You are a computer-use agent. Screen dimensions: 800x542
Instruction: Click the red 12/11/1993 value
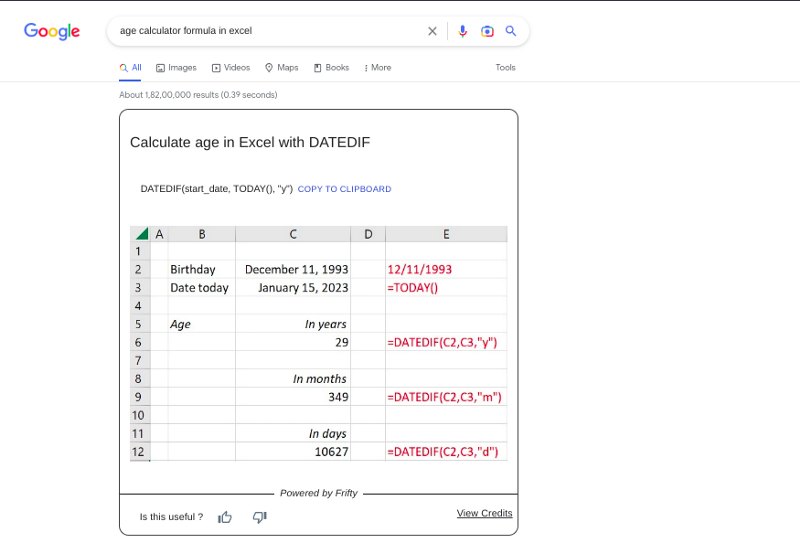point(419,269)
